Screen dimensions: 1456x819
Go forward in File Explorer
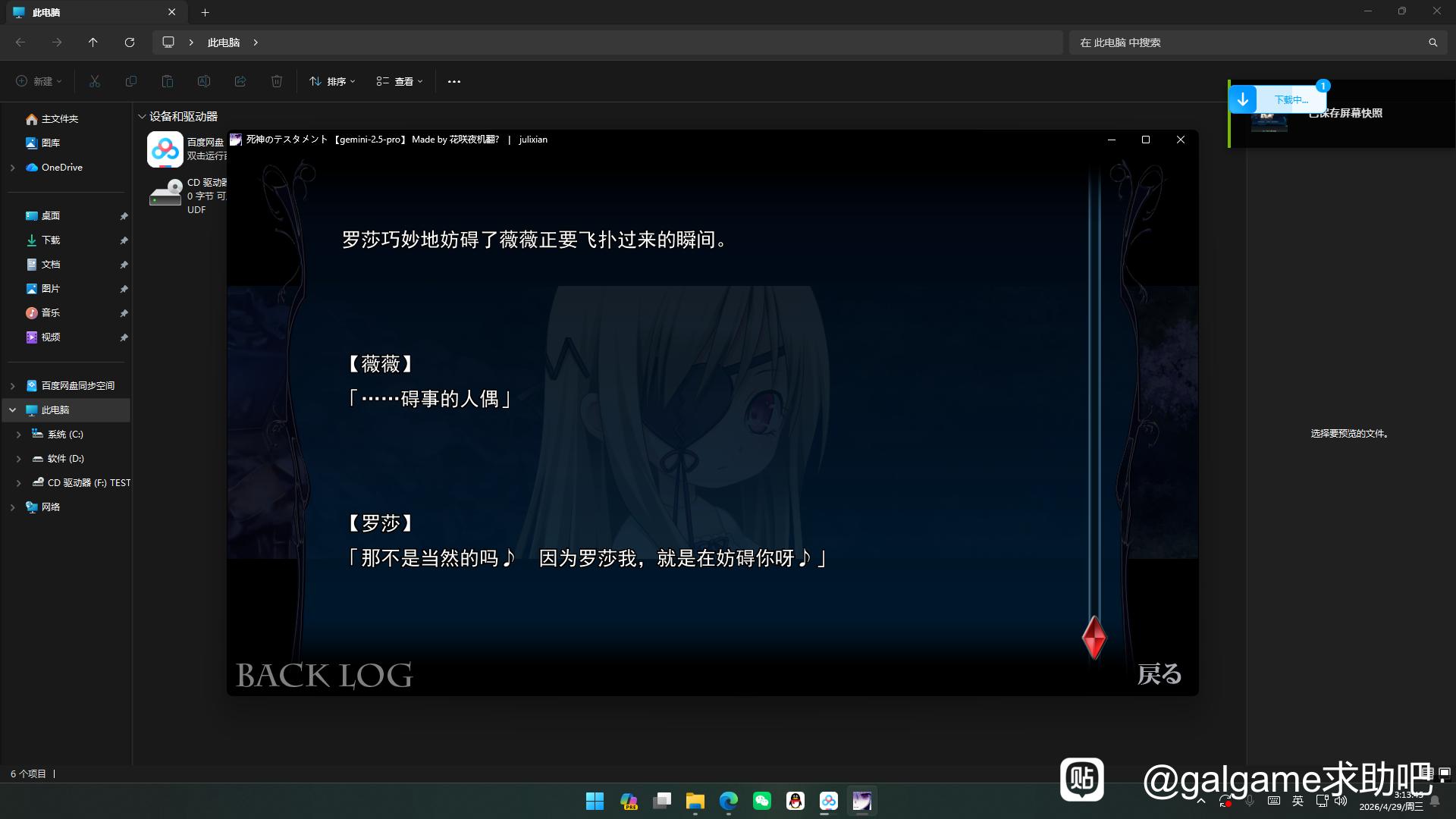pos(57,42)
